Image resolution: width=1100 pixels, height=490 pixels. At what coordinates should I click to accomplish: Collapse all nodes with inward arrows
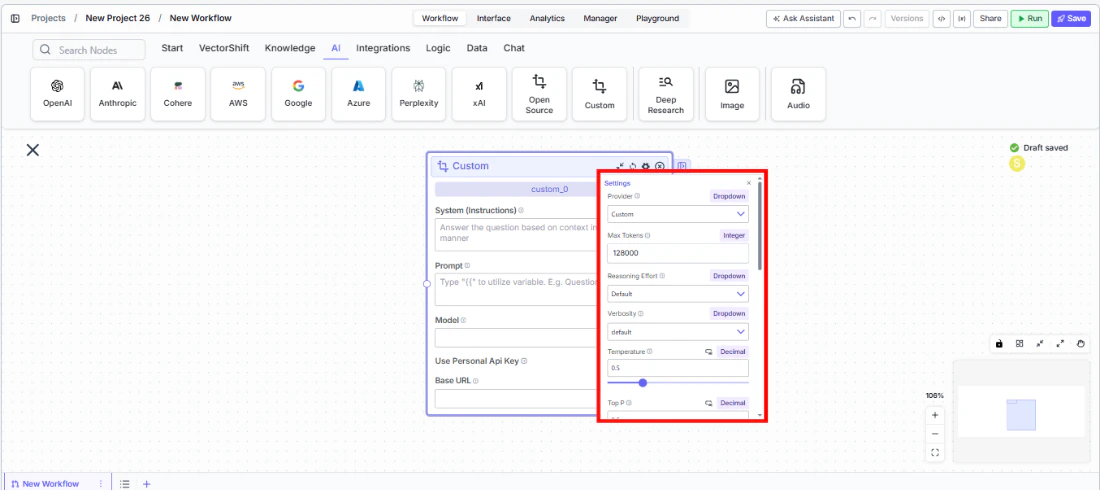pos(1040,343)
